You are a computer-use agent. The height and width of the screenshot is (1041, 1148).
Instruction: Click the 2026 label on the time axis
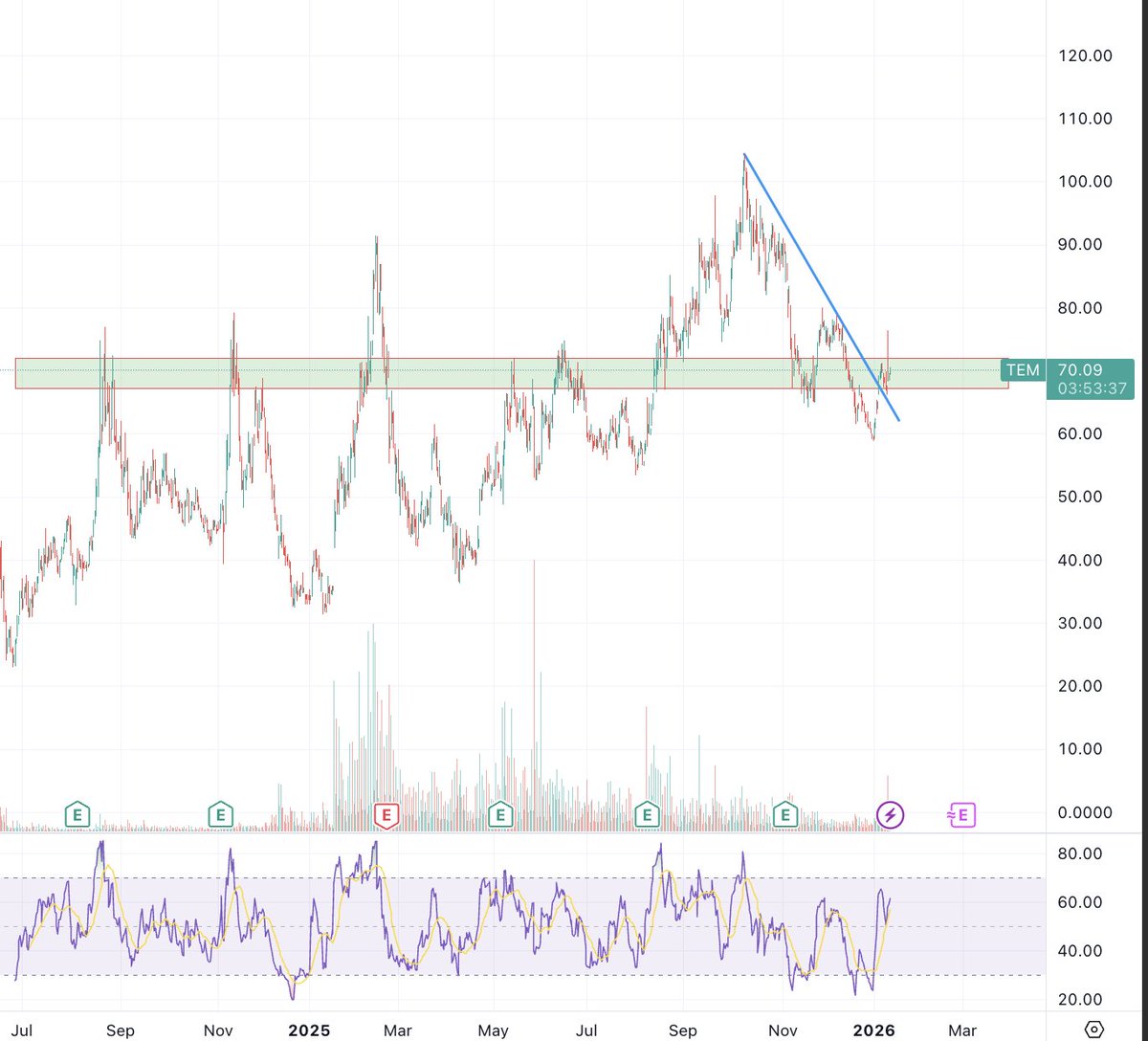pyautogui.click(x=875, y=1030)
